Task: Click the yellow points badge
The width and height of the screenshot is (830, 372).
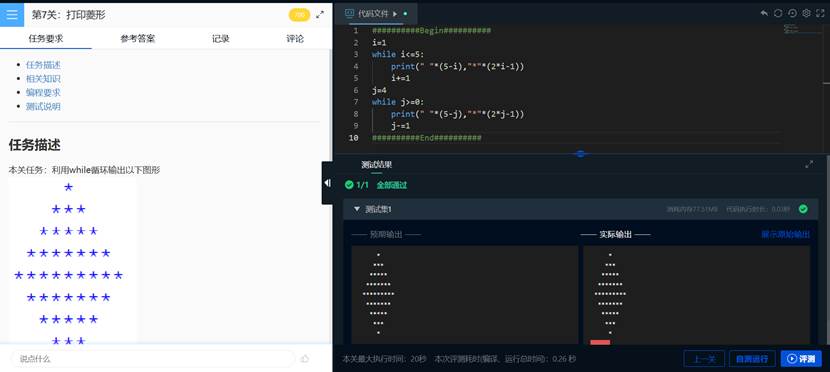Action: pyautogui.click(x=299, y=15)
